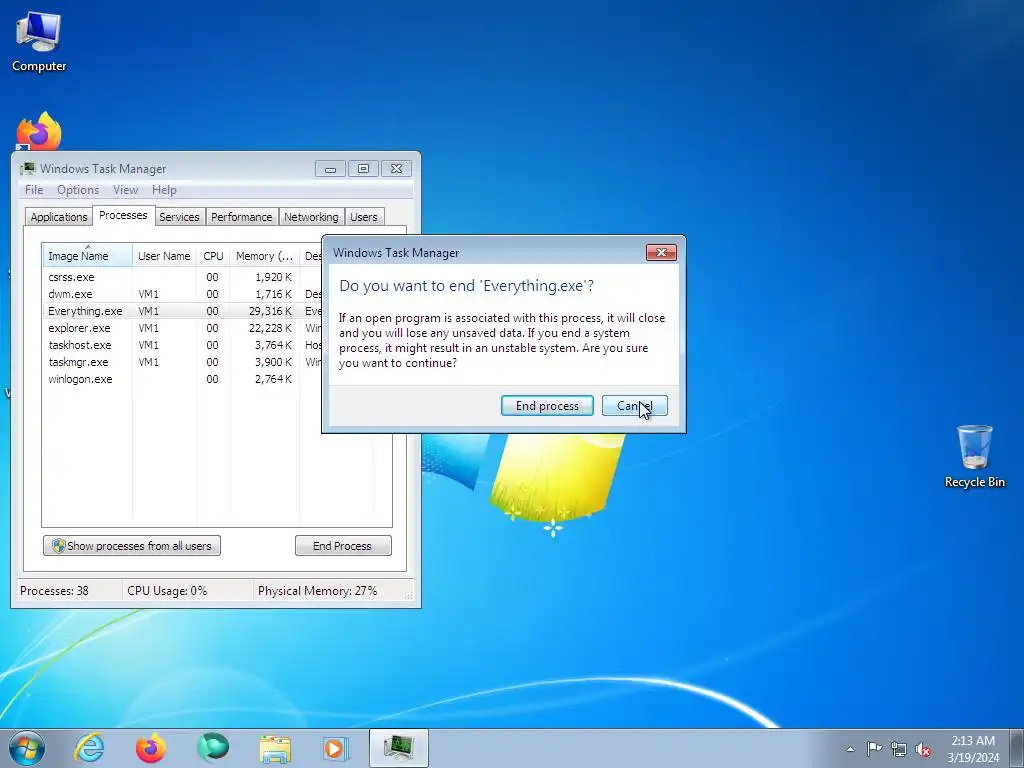Open the Computer desktop icon
This screenshot has height=768, width=1024.
click(x=39, y=42)
